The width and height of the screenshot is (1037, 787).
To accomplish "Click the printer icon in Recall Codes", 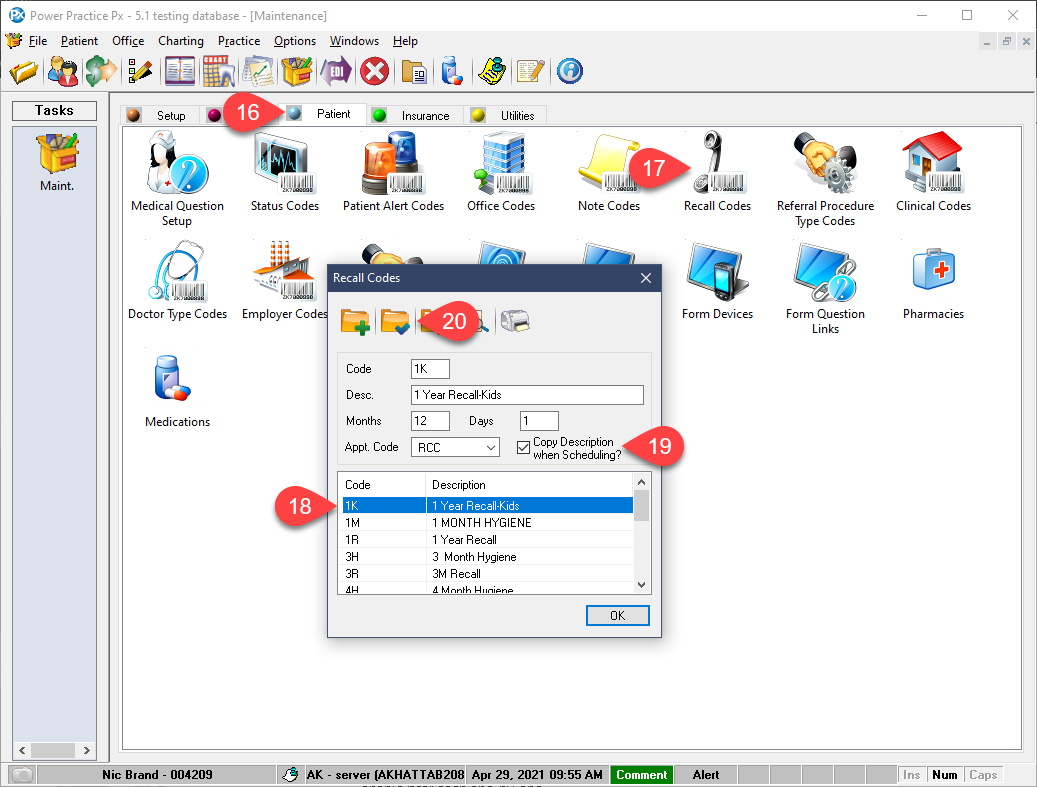I will pos(515,321).
